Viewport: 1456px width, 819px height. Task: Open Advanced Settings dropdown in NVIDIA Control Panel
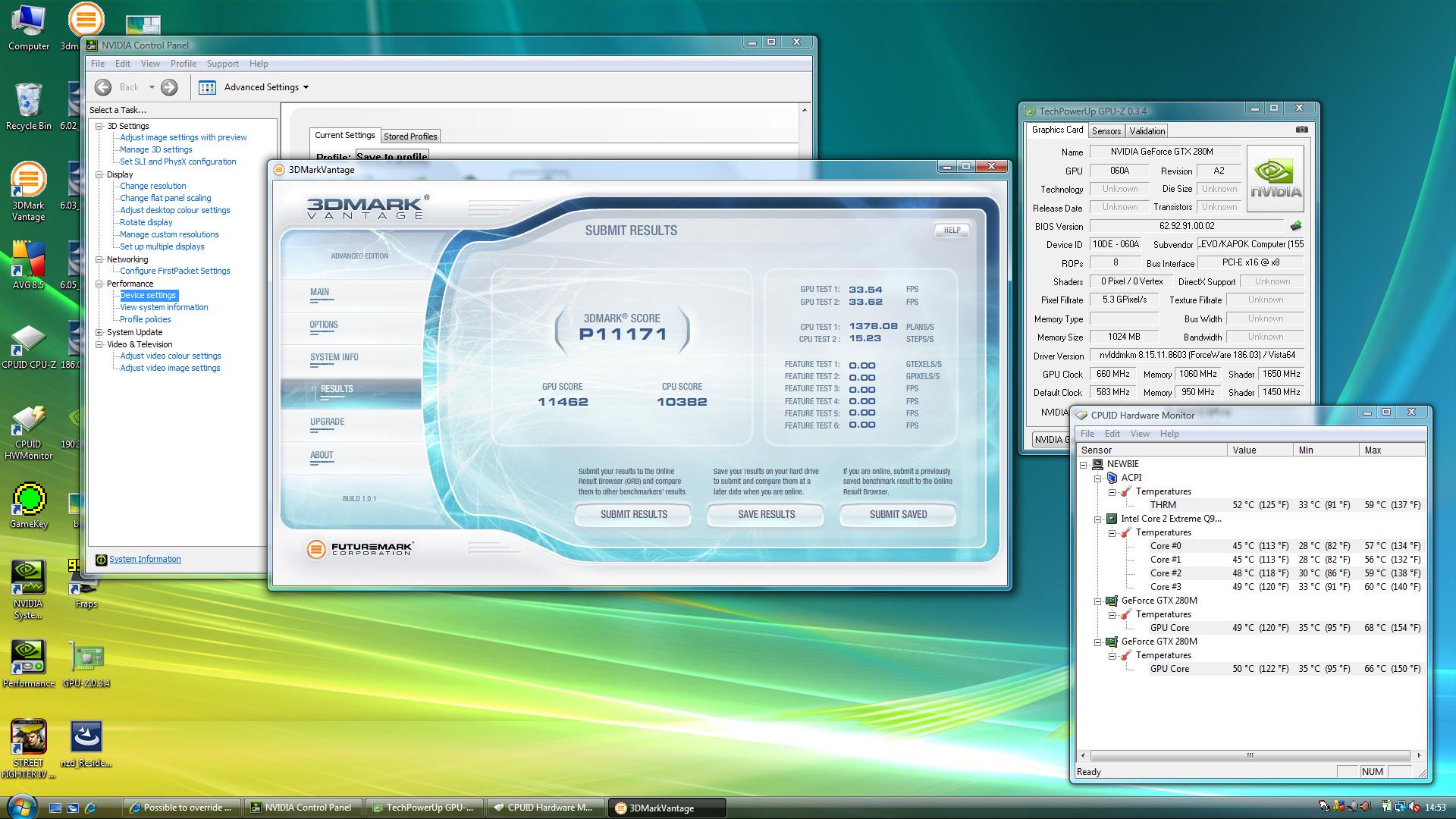pos(266,87)
